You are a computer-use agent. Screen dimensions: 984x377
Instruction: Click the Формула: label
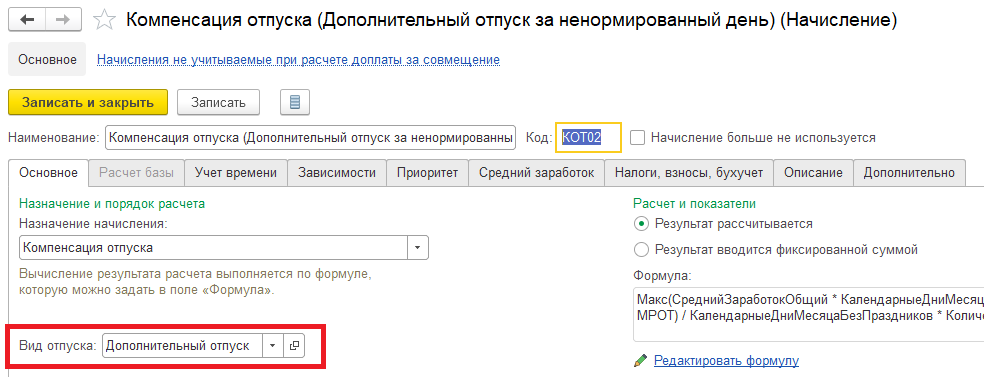(662, 275)
